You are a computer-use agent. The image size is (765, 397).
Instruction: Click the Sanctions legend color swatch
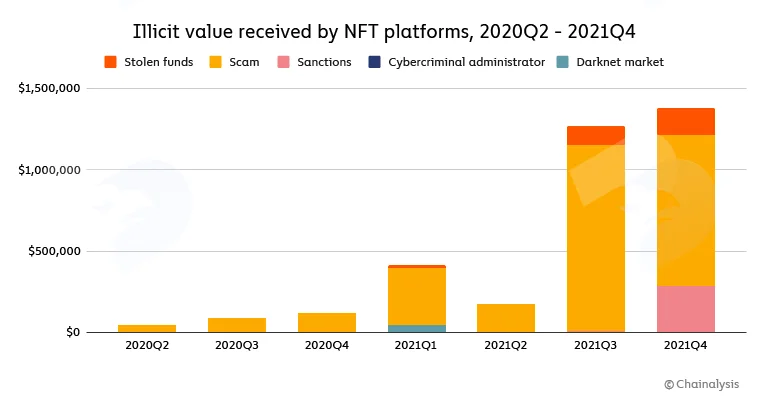[283, 62]
